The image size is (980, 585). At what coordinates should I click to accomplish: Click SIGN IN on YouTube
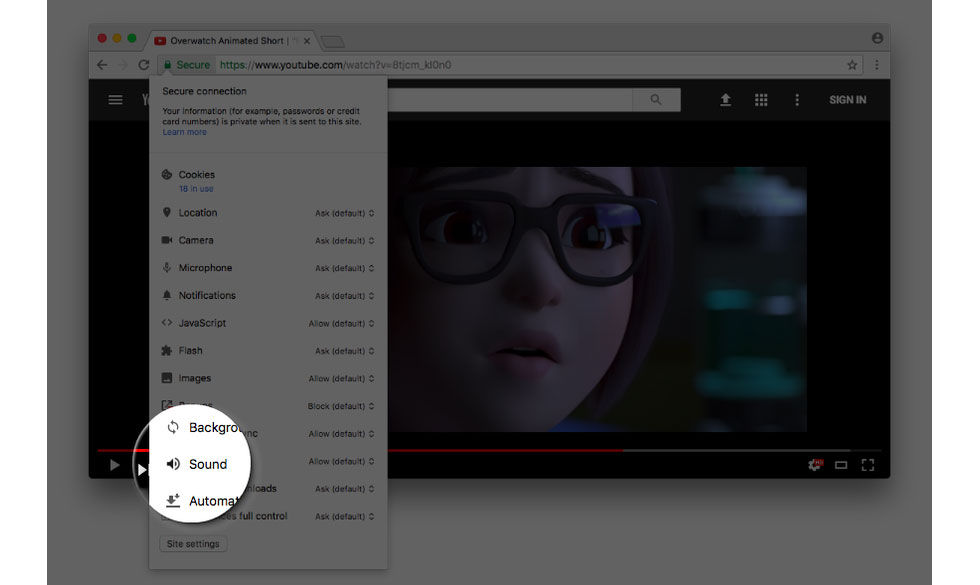(x=848, y=100)
